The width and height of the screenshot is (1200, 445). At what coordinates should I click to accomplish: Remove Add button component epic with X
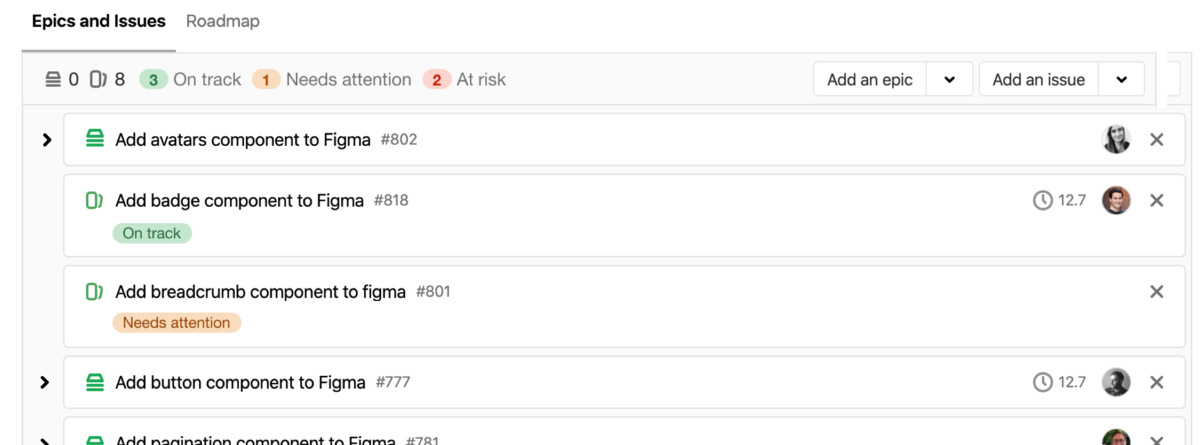pyautogui.click(x=1157, y=382)
